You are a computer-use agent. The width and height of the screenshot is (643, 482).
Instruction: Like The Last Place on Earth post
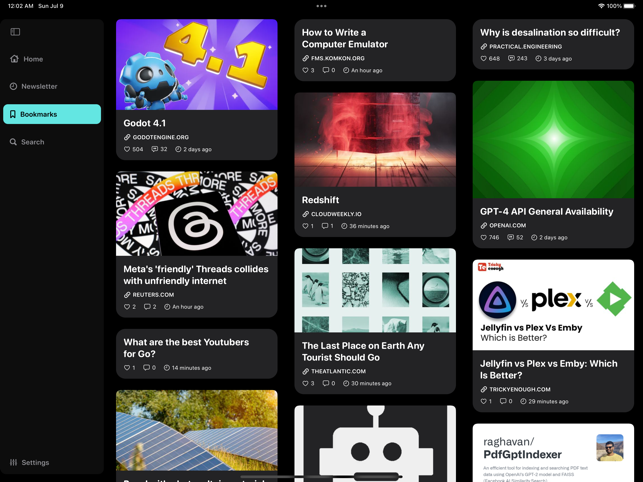pos(308,384)
